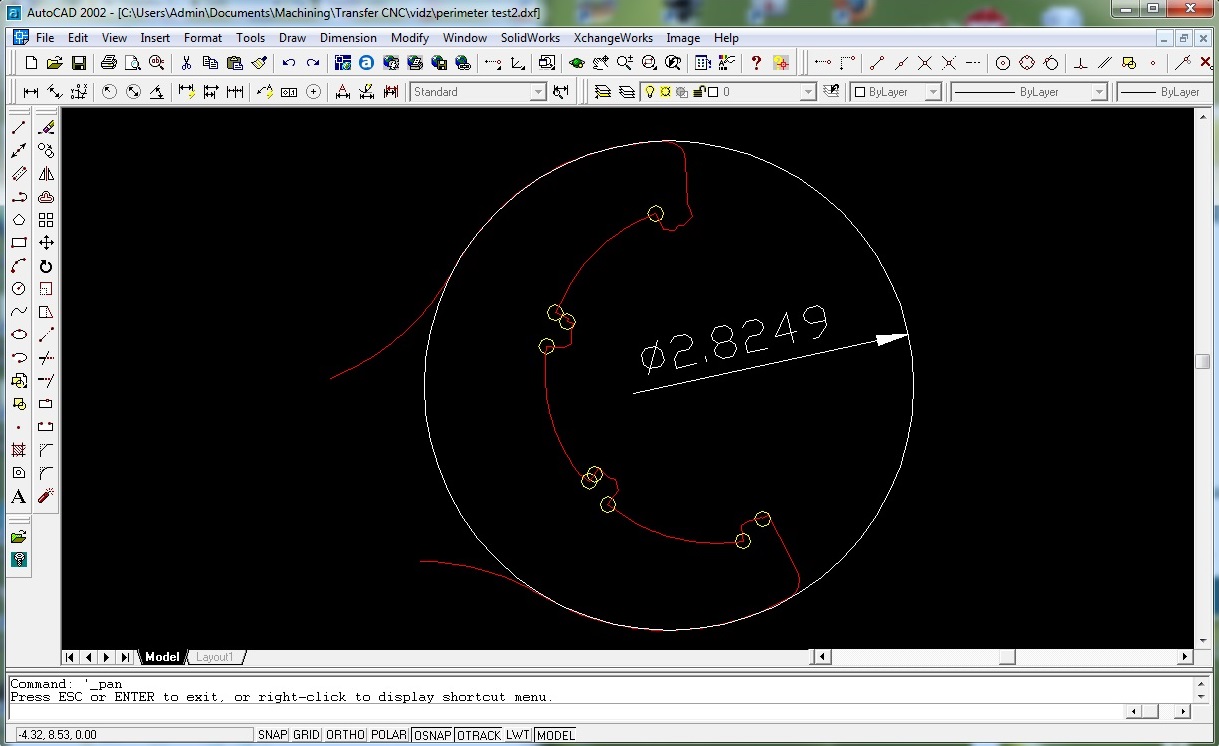Select the Explode modify tool
1219x746 pixels.
tap(46, 496)
